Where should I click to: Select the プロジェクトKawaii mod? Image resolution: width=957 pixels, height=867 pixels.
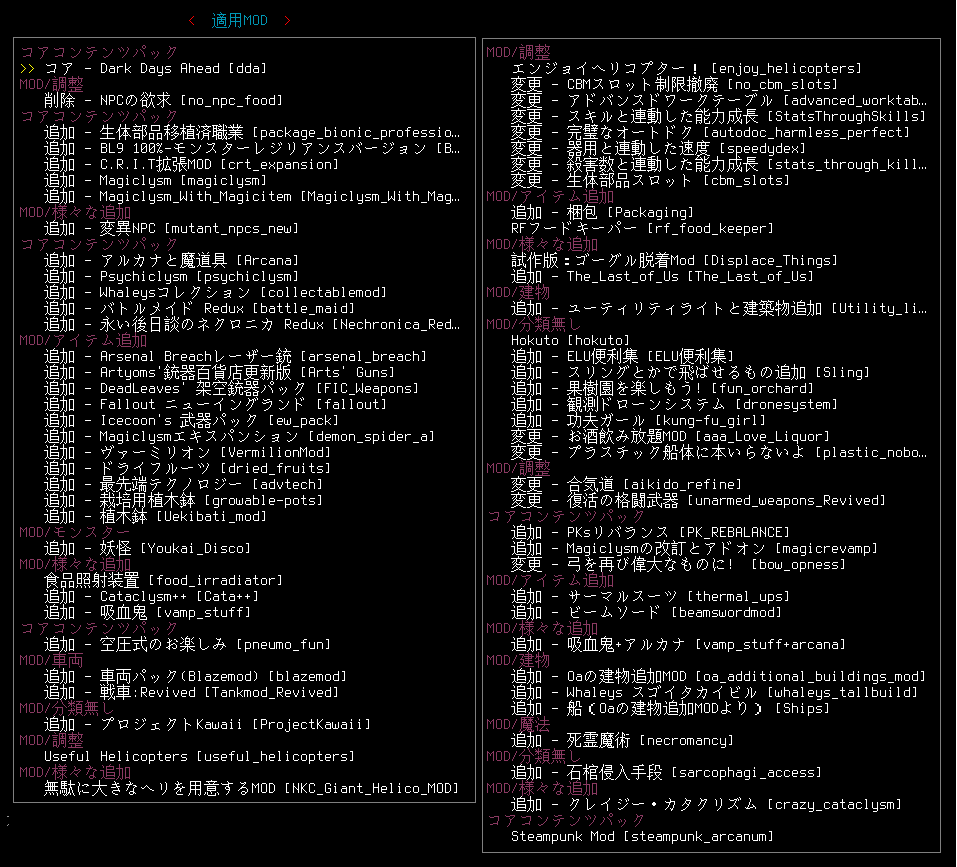click(x=207, y=724)
